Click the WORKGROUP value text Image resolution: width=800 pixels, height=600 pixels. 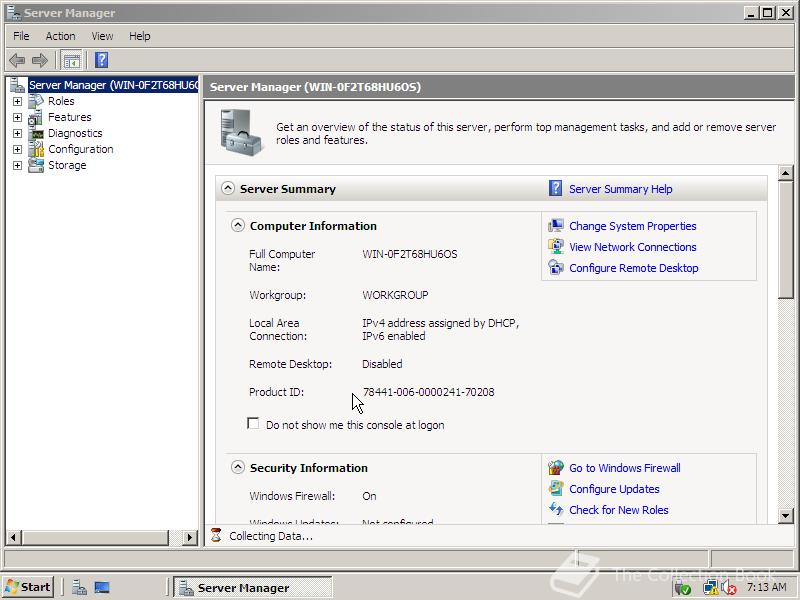click(395, 295)
